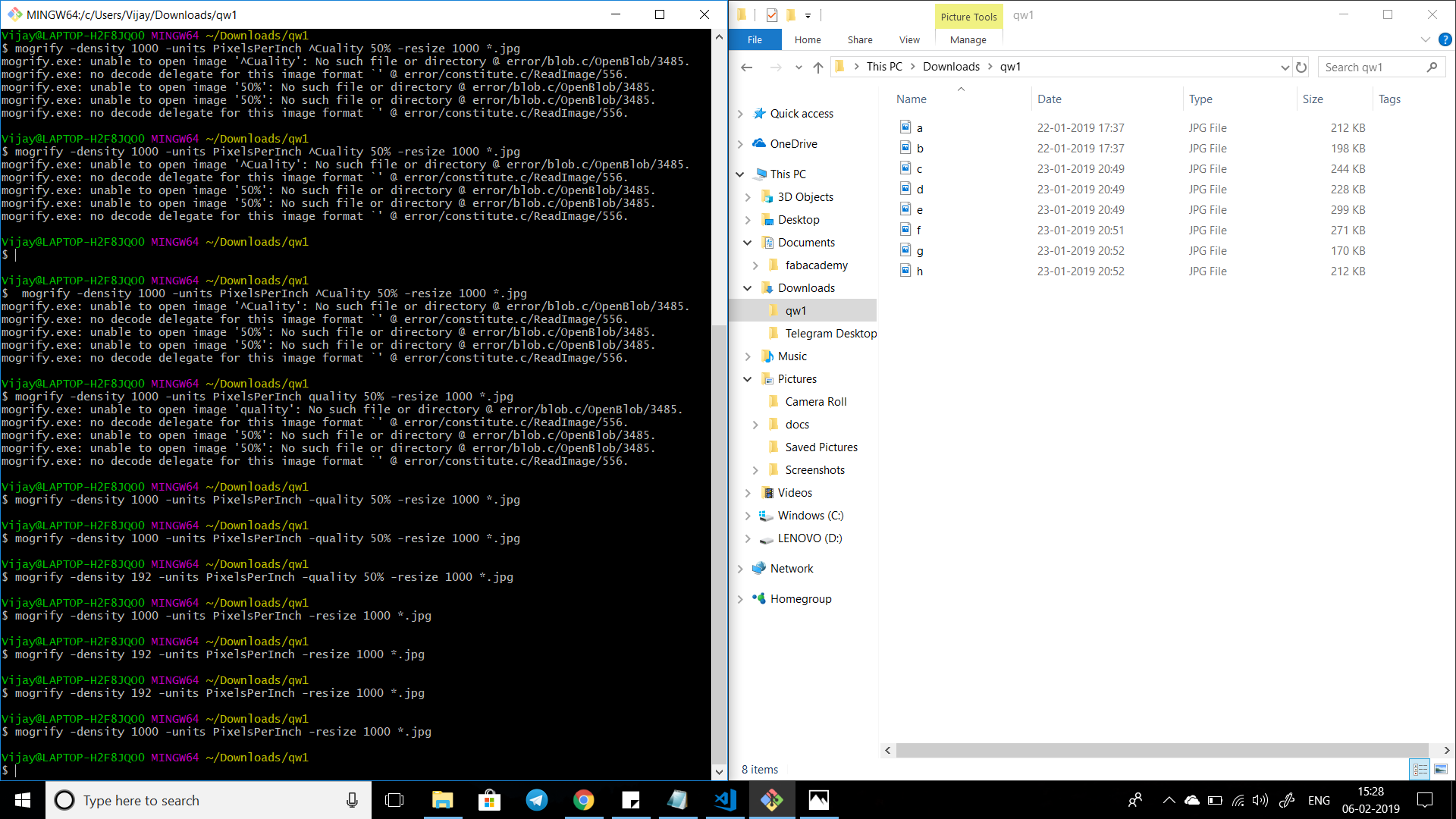The width and height of the screenshot is (1456, 819).
Task: Switch to large thumbnails view
Action: point(1441,769)
